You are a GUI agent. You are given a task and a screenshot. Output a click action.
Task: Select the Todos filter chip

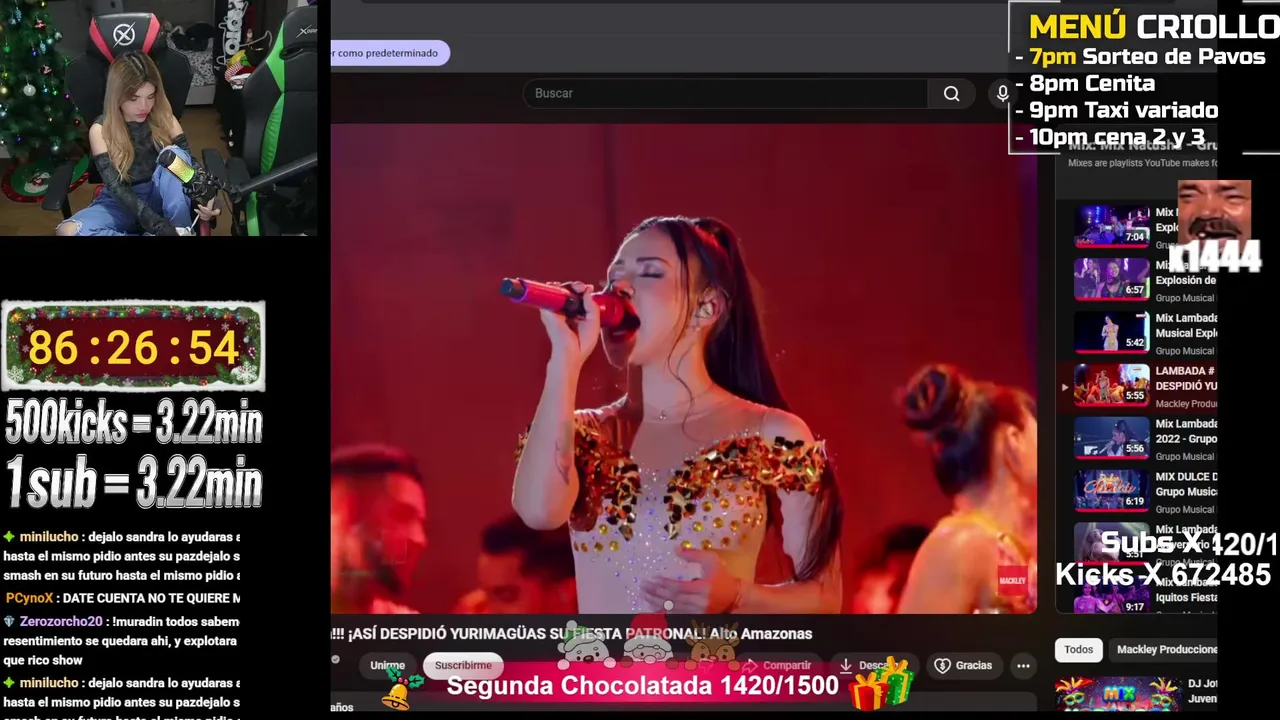pyautogui.click(x=1078, y=649)
